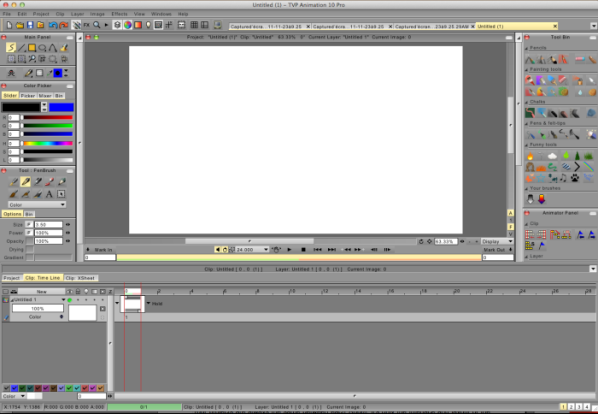Image resolution: width=598 pixels, height=414 pixels.
Task: Select the straight line drawing tool
Action: point(21,48)
